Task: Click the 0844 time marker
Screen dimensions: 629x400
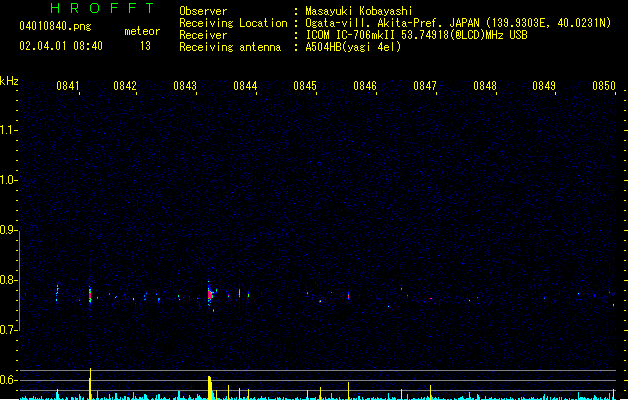Action: tap(245, 86)
